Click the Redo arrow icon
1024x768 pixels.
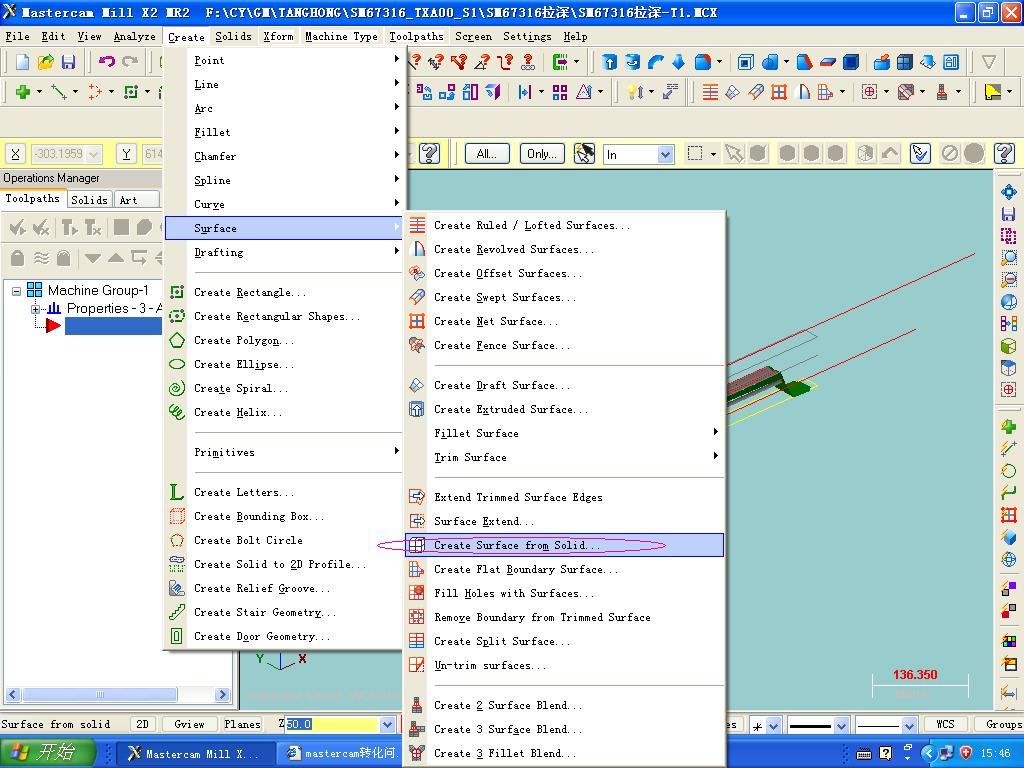pyautogui.click(x=130, y=62)
